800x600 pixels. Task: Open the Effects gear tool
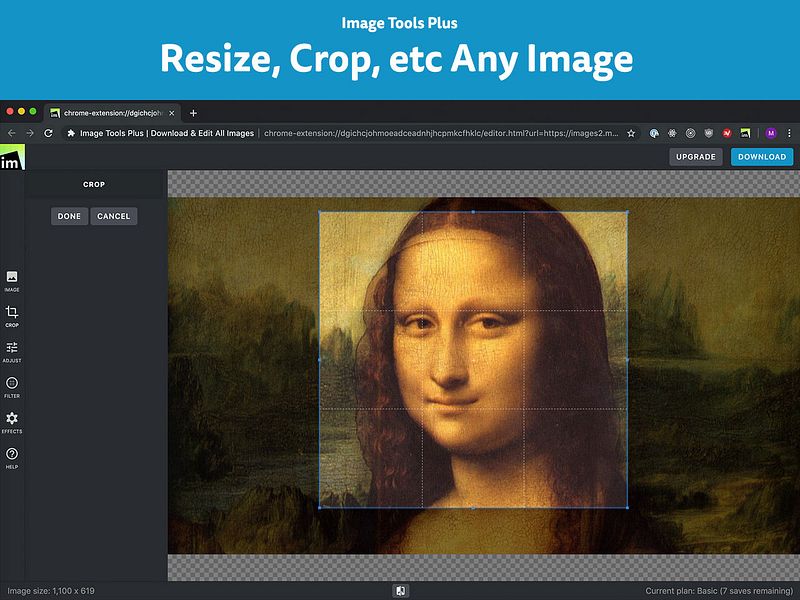(x=12, y=423)
